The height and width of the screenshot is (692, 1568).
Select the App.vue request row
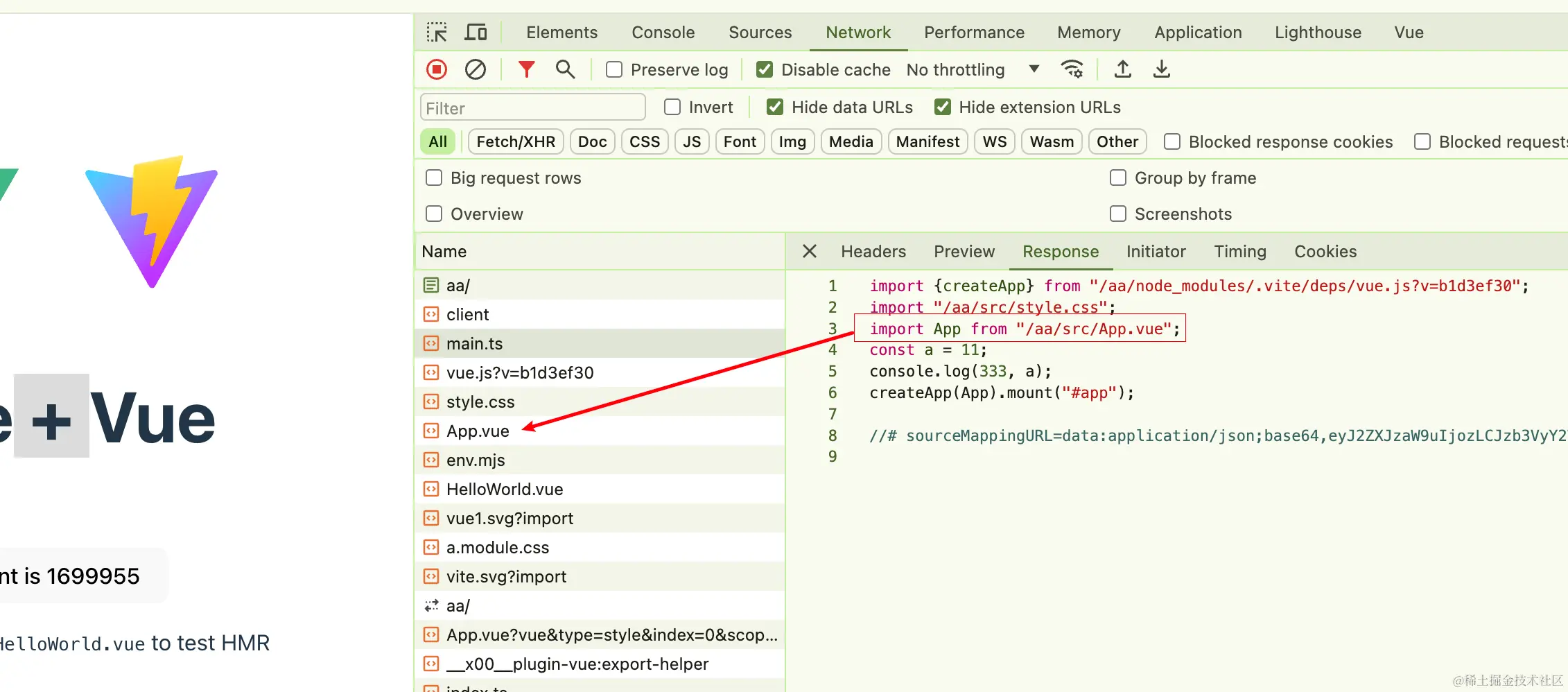click(478, 431)
